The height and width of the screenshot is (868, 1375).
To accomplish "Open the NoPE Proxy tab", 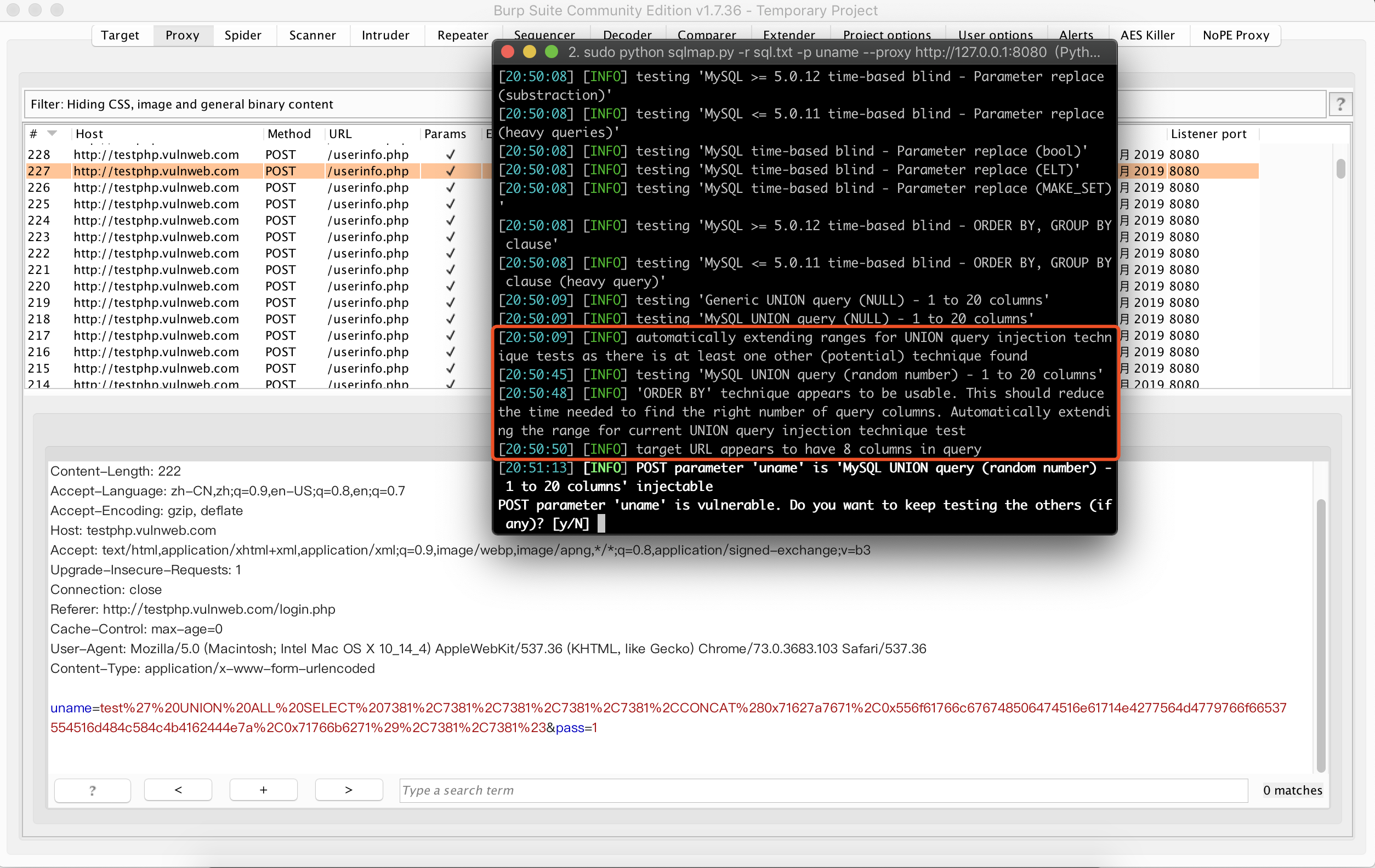I will [1236, 36].
